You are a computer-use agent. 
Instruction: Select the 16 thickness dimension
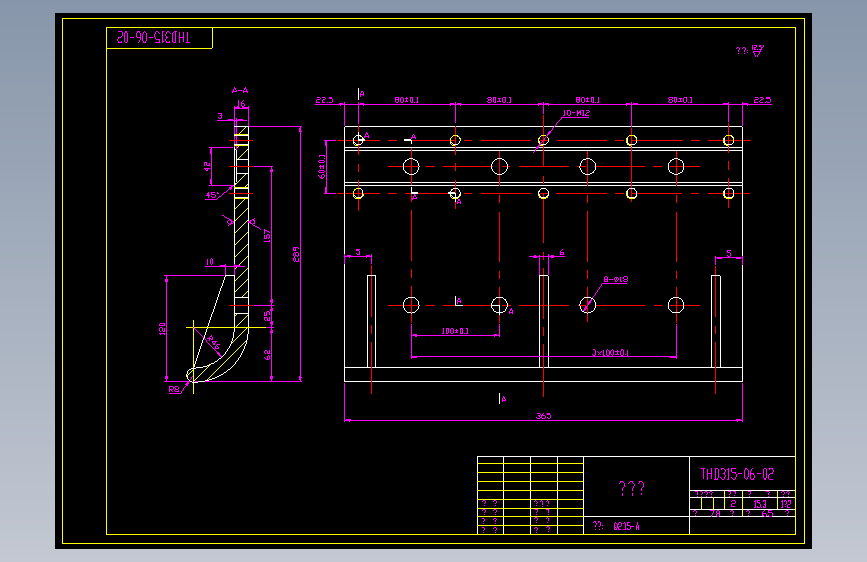pyautogui.click(x=241, y=103)
